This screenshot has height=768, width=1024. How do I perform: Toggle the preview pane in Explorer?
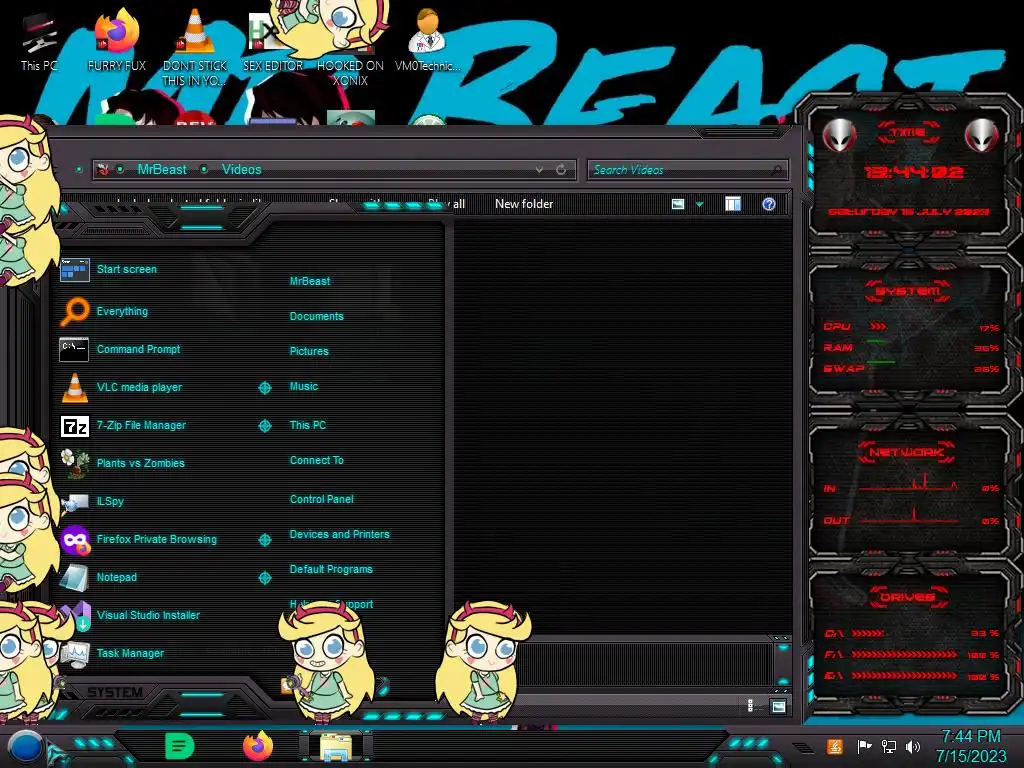[733, 204]
